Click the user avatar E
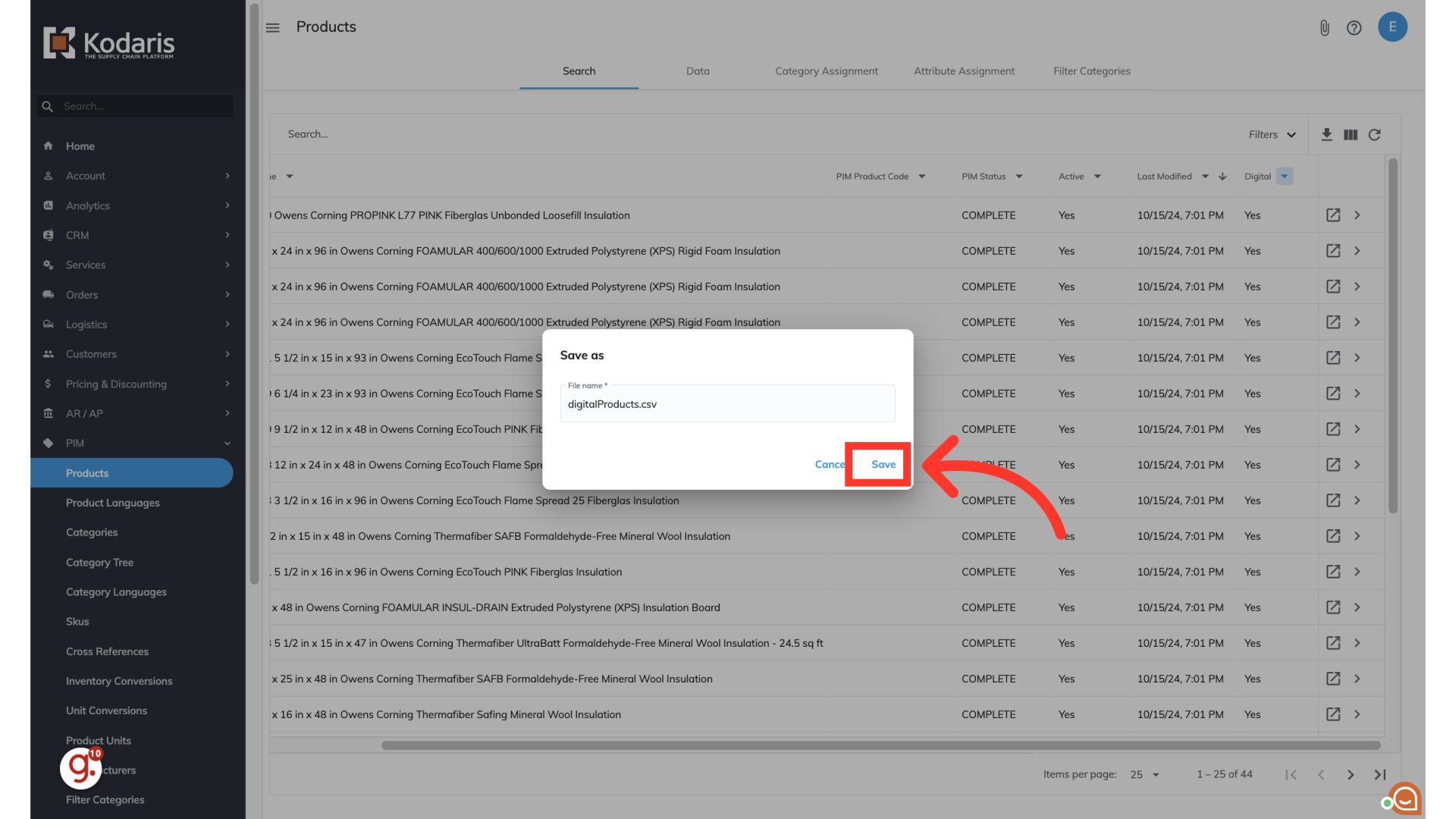The height and width of the screenshot is (819, 1456). coord(1392,27)
